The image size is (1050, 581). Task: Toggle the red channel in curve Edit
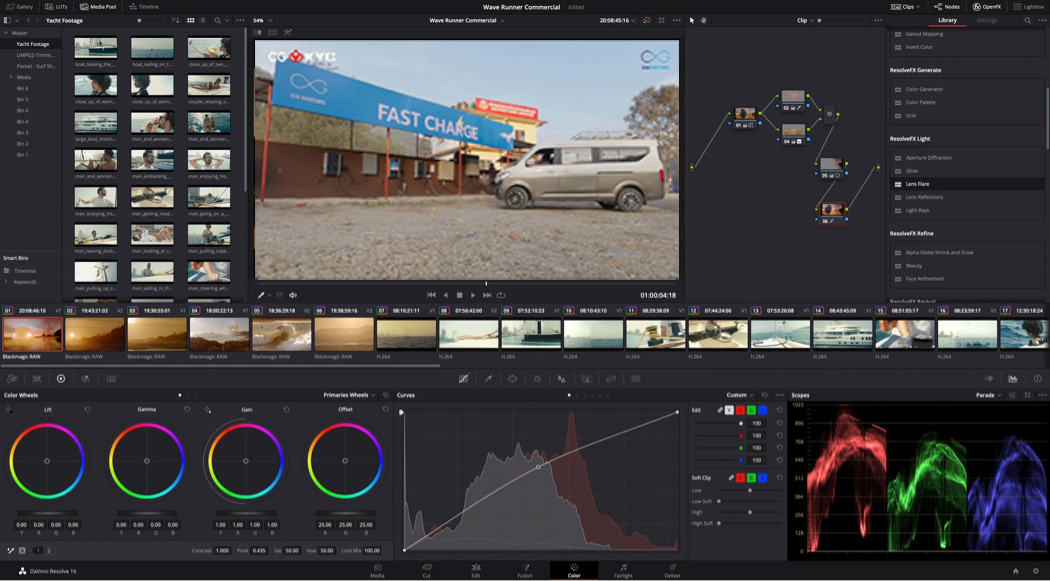740,410
